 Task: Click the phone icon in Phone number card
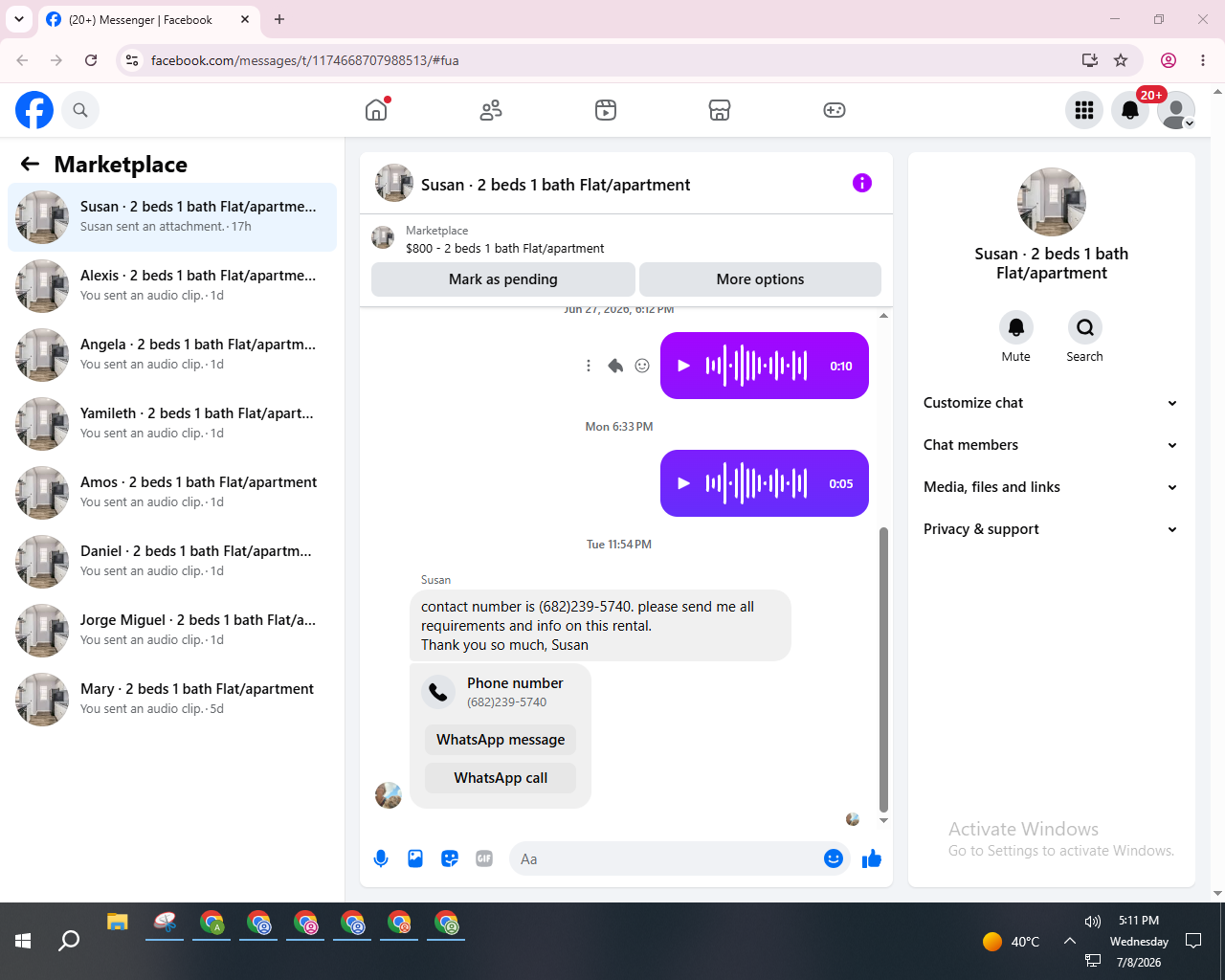(x=438, y=692)
